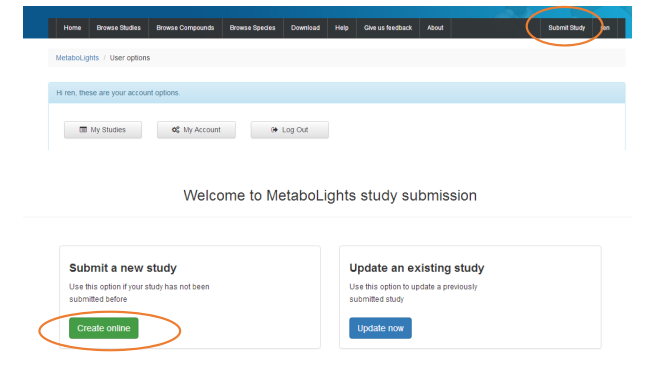Click the blue Update now button
This screenshot has width=650, height=380.
381,328
